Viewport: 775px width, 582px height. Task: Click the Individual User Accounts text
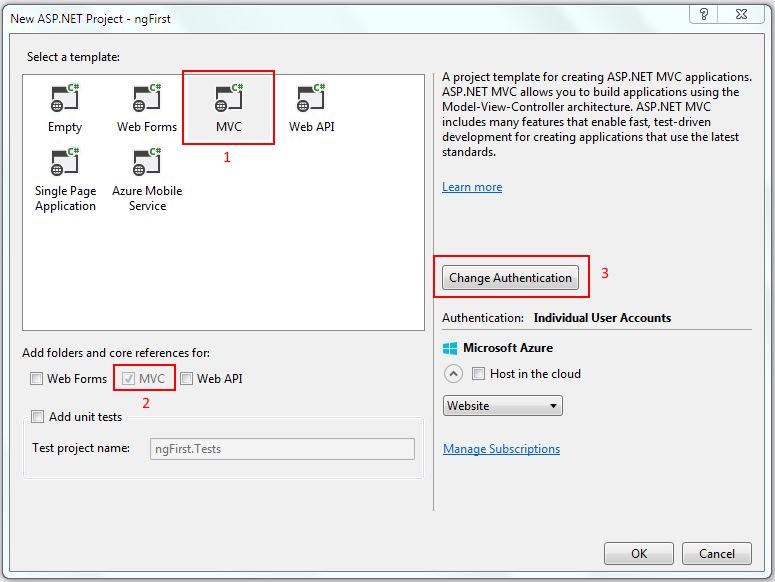pyautogui.click(x=602, y=318)
